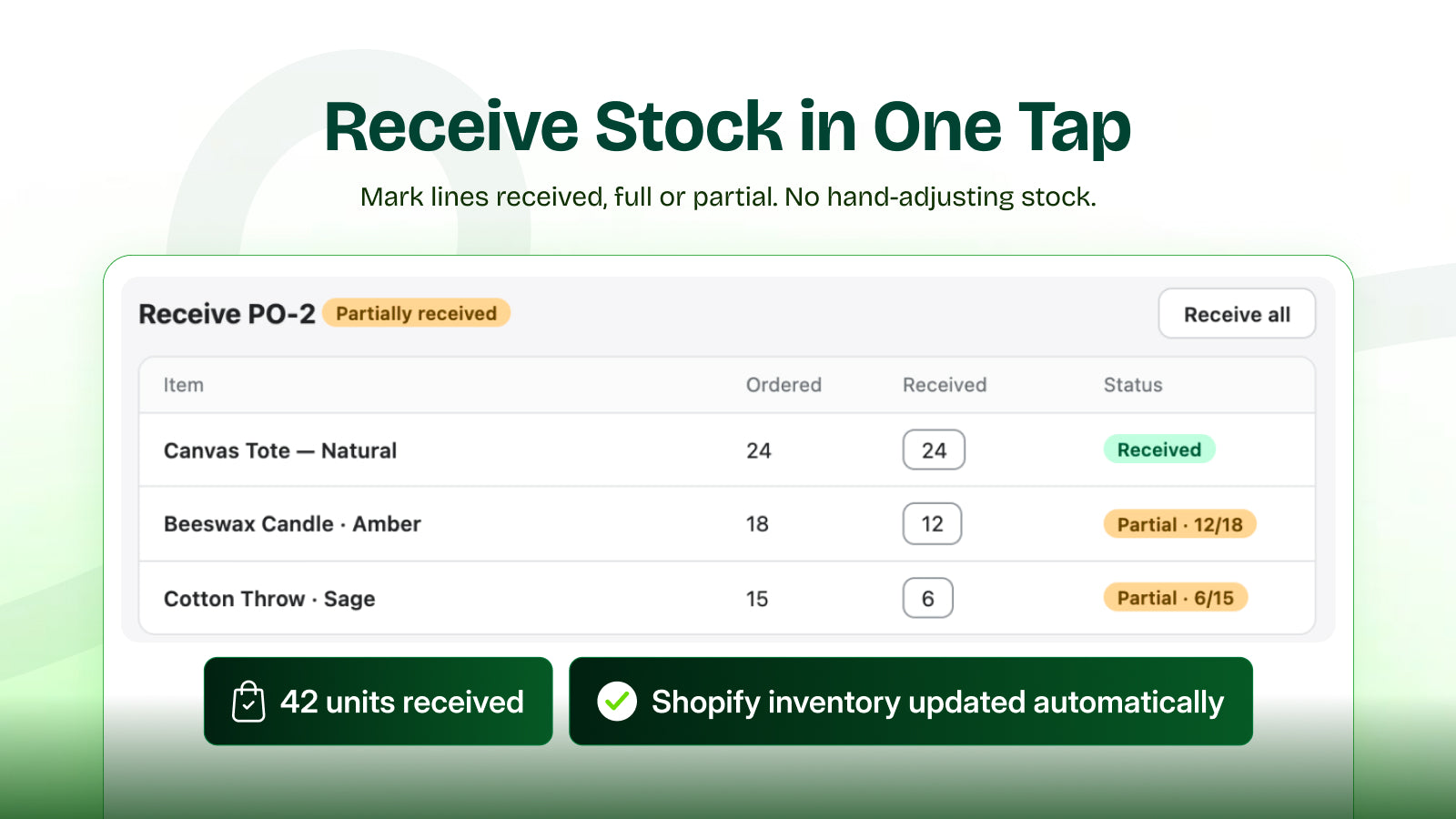This screenshot has height=819, width=1456.
Task: Click the green checkmark circle icon
Action: (617, 702)
